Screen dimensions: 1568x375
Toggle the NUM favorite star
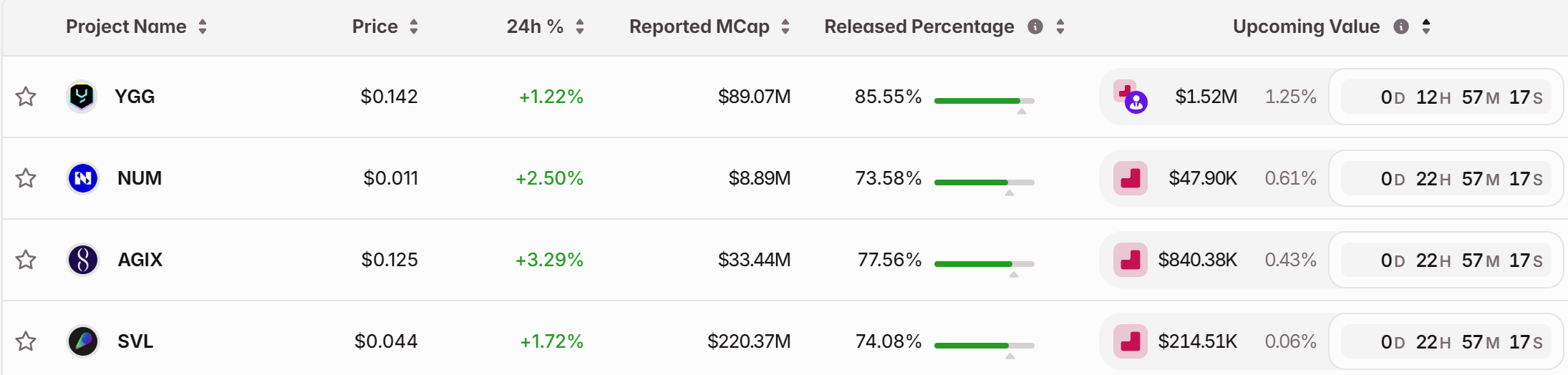(x=26, y=178)
